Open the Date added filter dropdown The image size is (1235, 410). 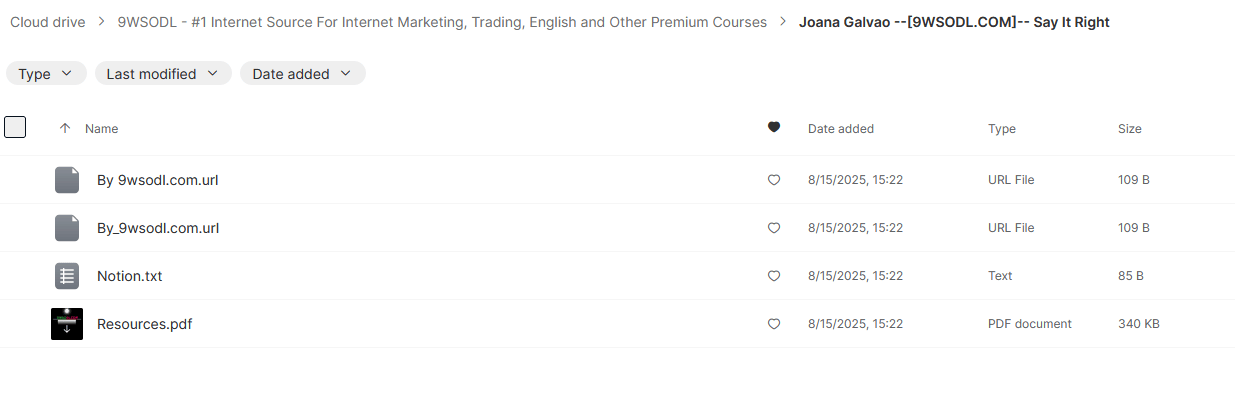pyautogui.click(x=302, y=73)
